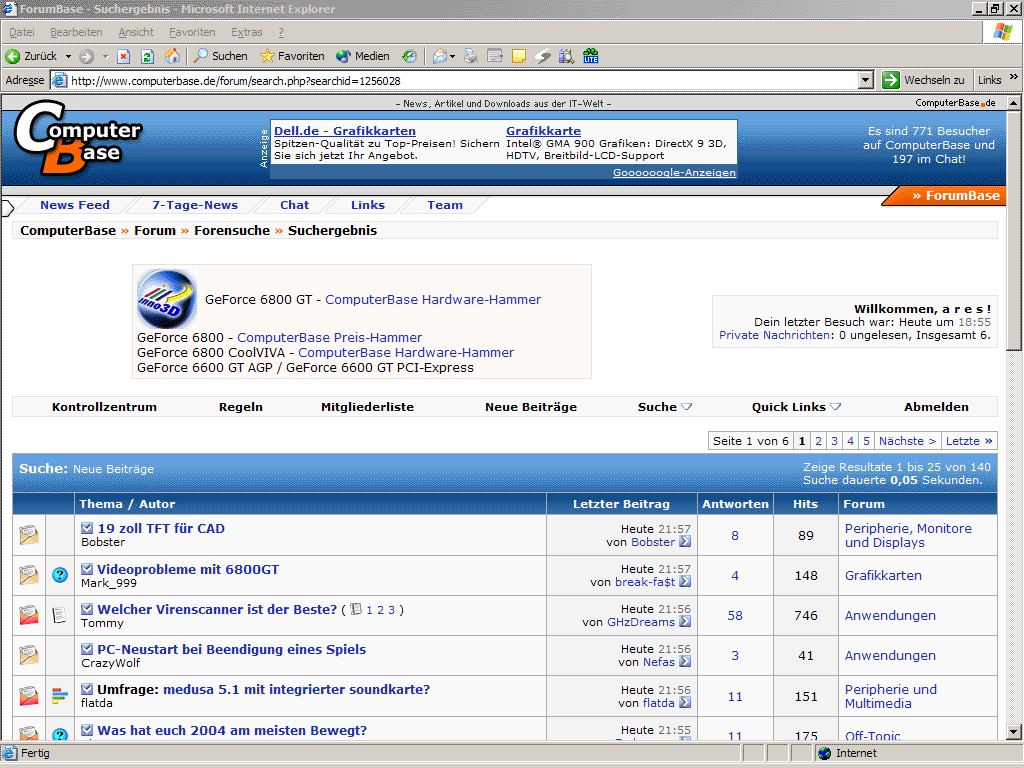This screenshot has height=768, width=1024.
Task: Open the Mitgliederliste link
Action: click(367, 407)
